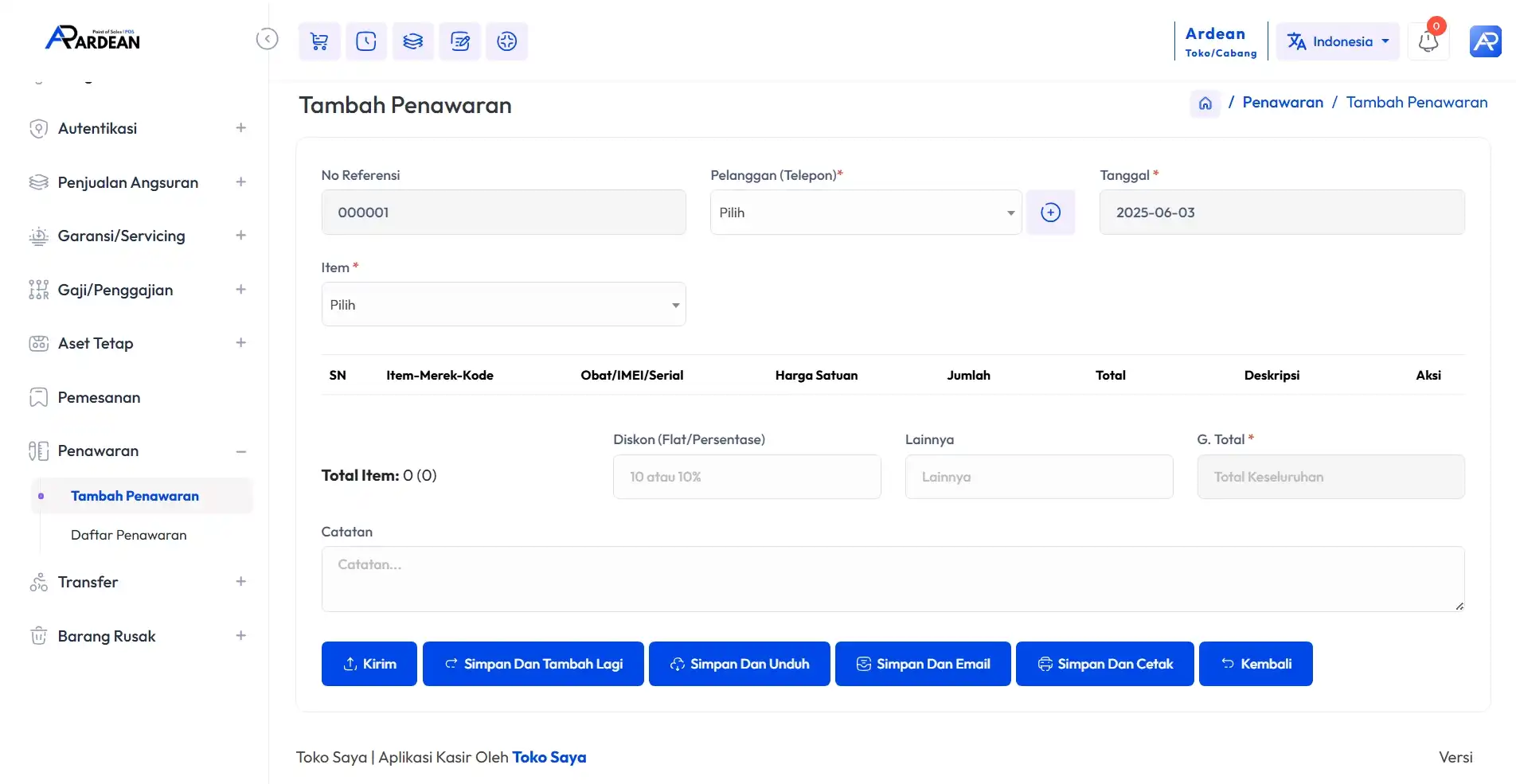The image size is (1516, 784).
Task: Click the G. Total field
Action: 1330,477
